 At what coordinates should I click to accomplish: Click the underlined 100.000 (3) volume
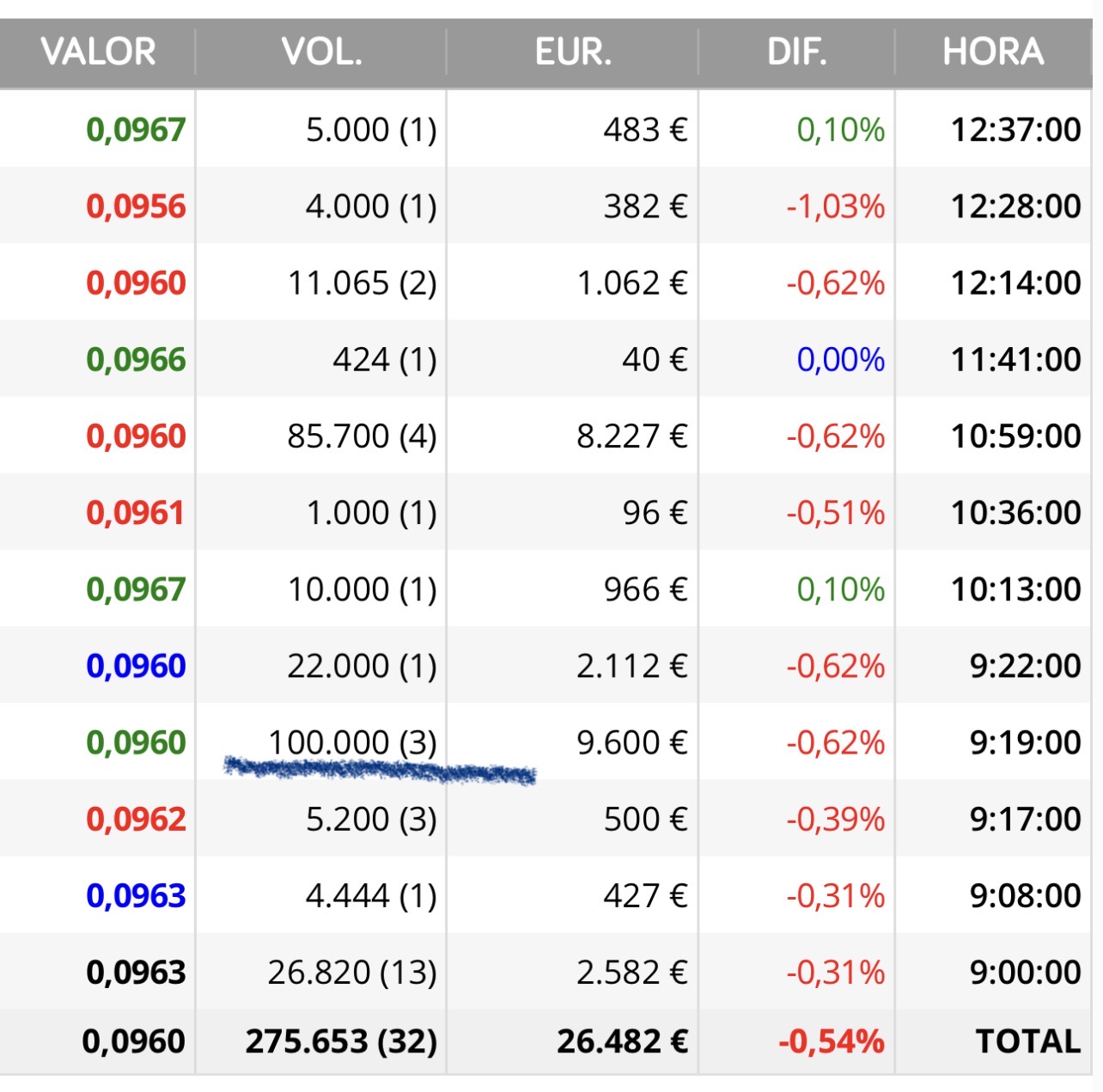[352, 742]
